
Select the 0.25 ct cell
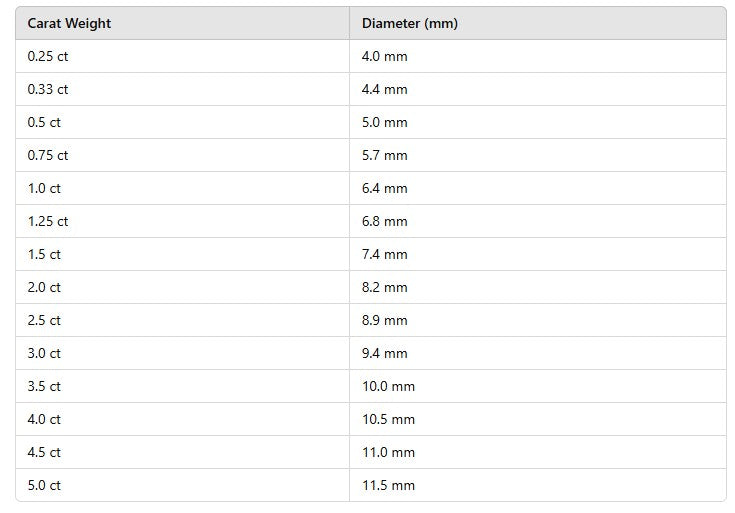click(182, 56)
